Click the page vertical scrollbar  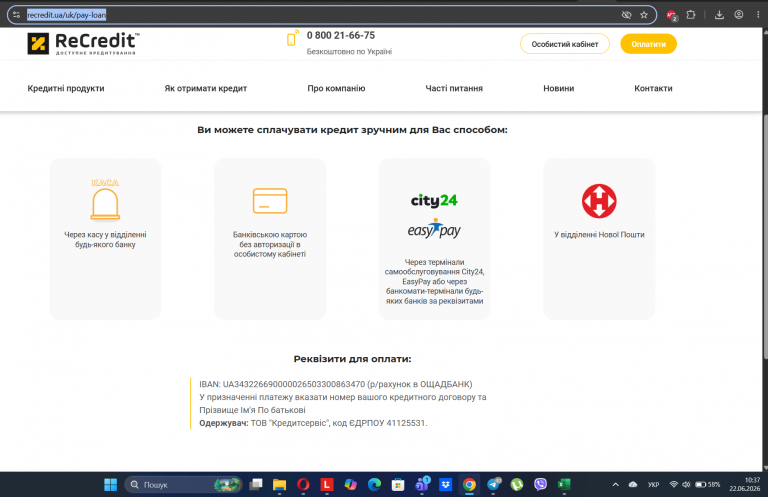pyautogui.click(x=765, y=235)
